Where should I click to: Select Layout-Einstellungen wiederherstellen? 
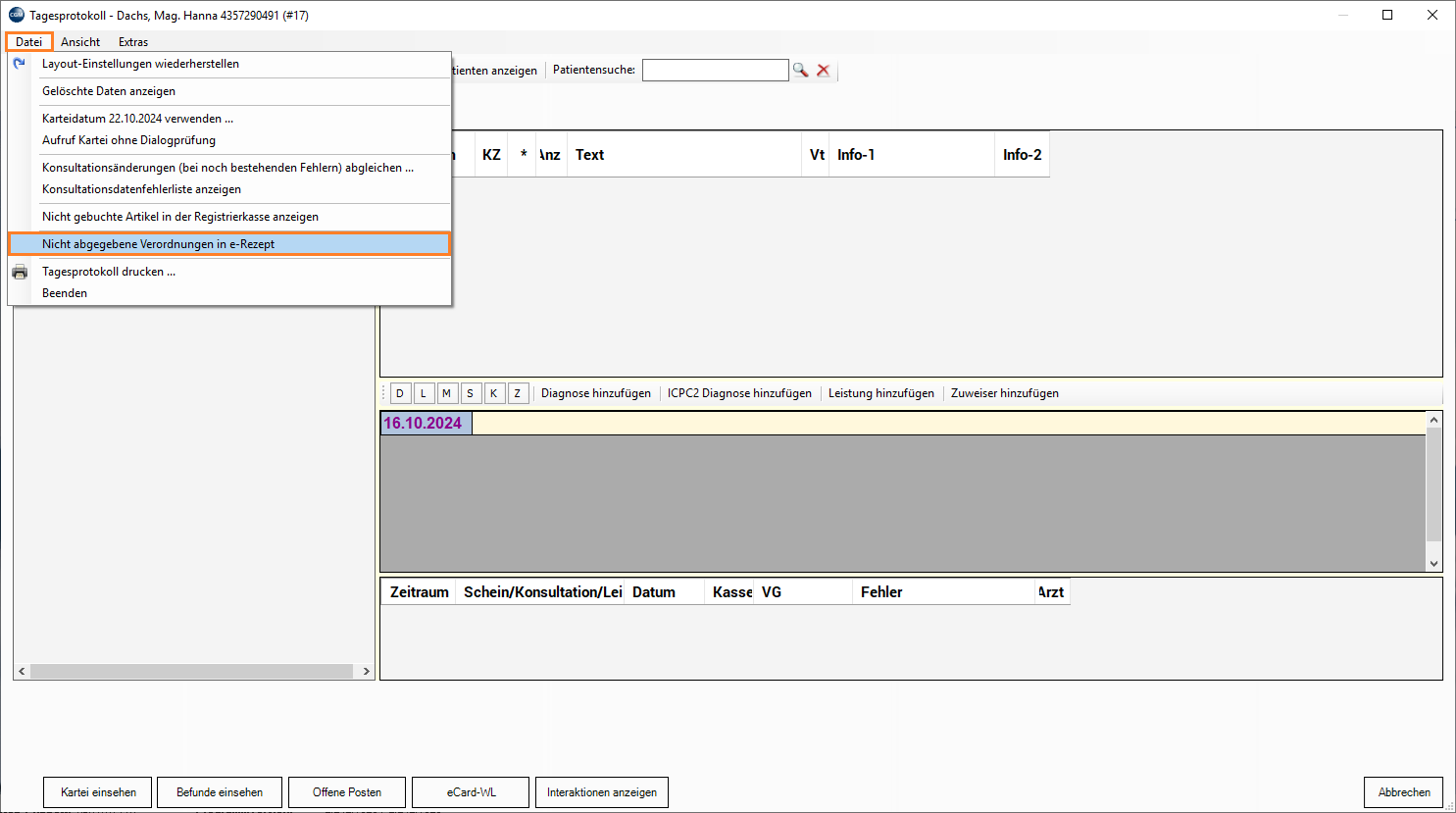point(140,64)
